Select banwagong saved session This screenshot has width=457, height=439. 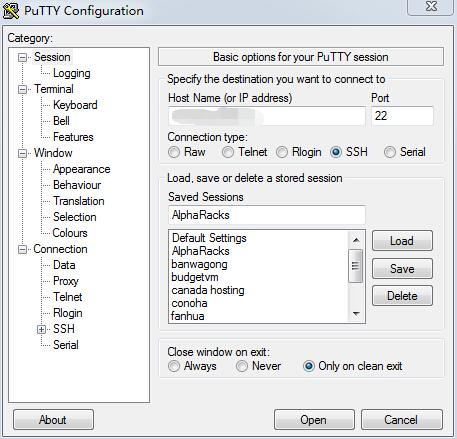[199, 264]
